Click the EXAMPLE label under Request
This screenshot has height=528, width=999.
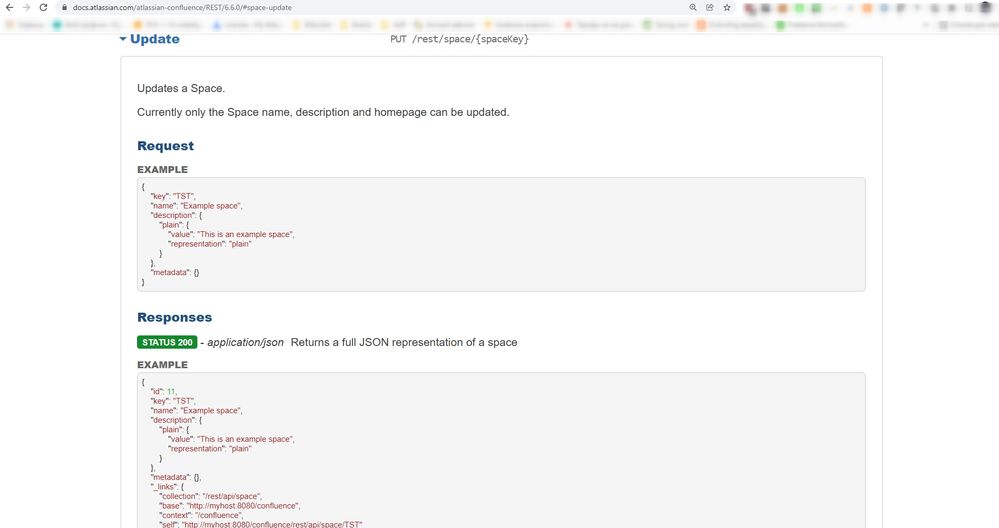coord(162,169)
